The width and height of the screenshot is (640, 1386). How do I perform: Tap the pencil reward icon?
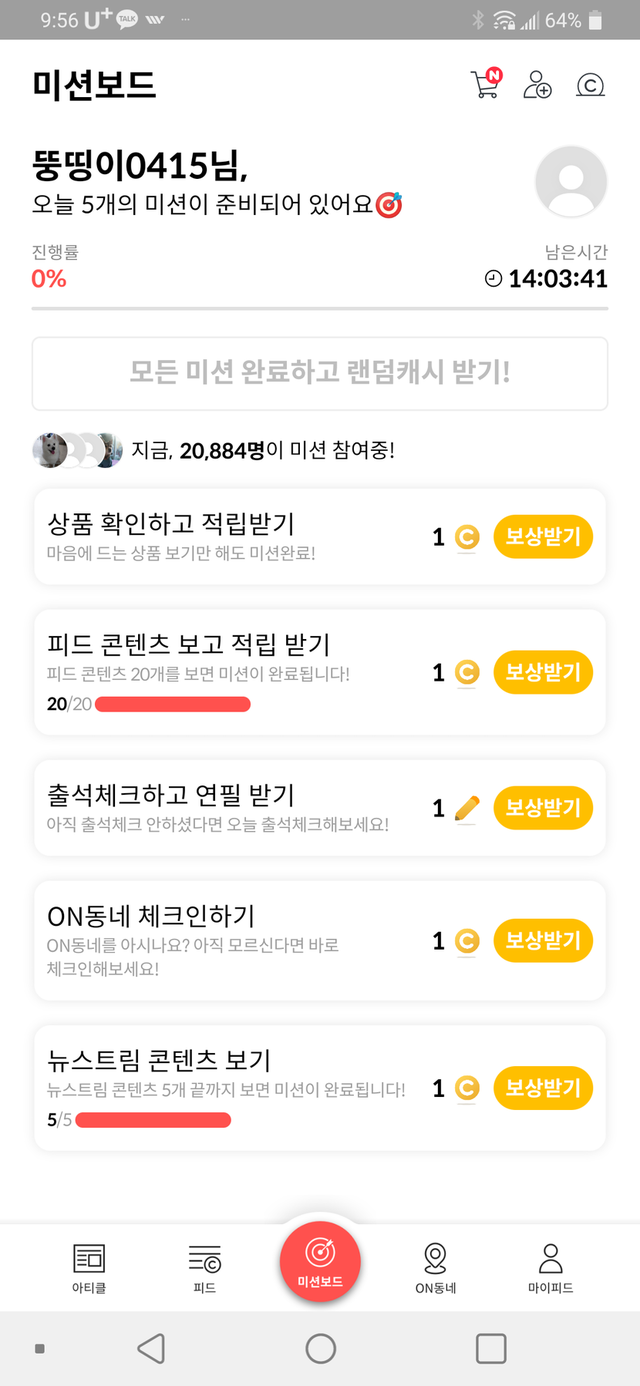point(466,808)
